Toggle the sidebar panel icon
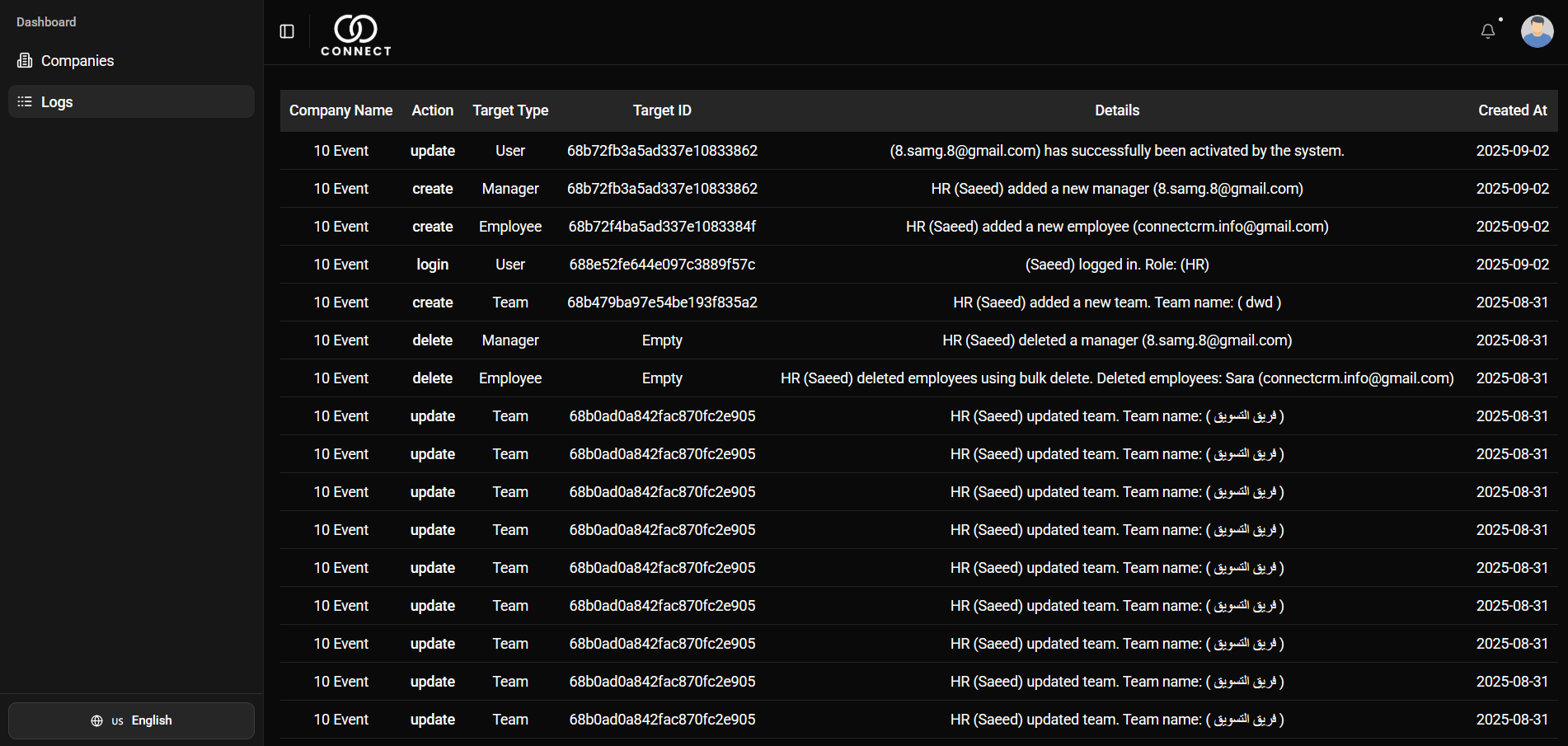This screenshot has height=746, width=1568. [287, 31]
